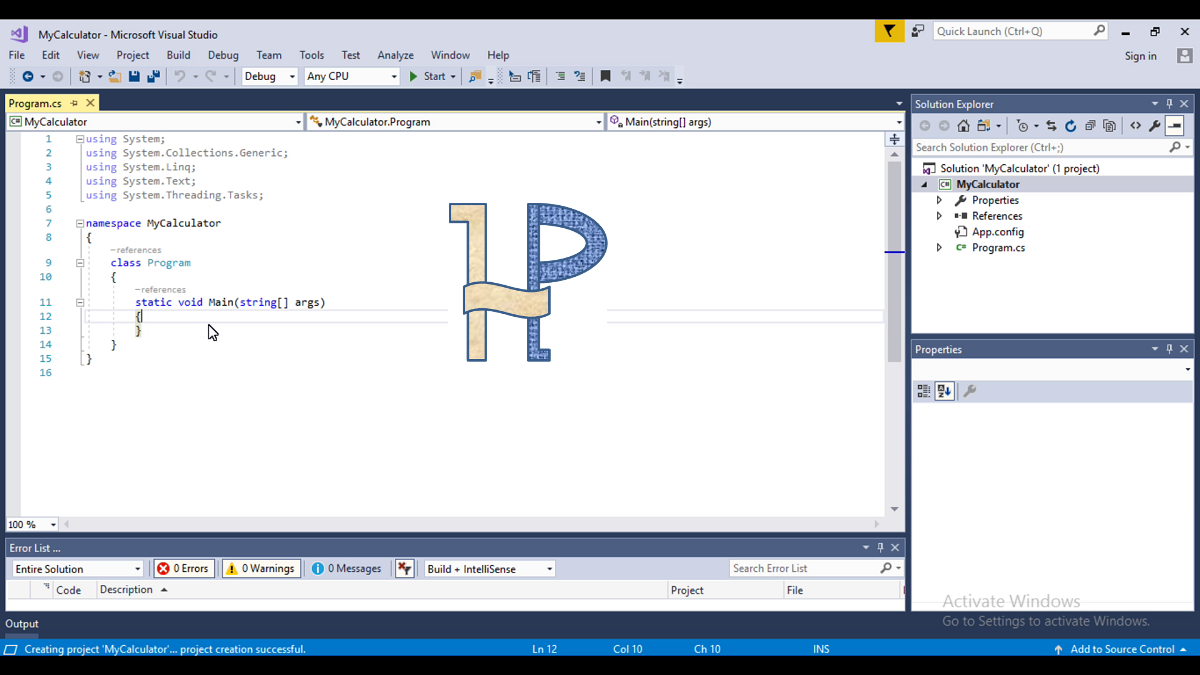Click the Sign in link
This screenshot has height=675, width=1200.
[x=1140, y=56]
